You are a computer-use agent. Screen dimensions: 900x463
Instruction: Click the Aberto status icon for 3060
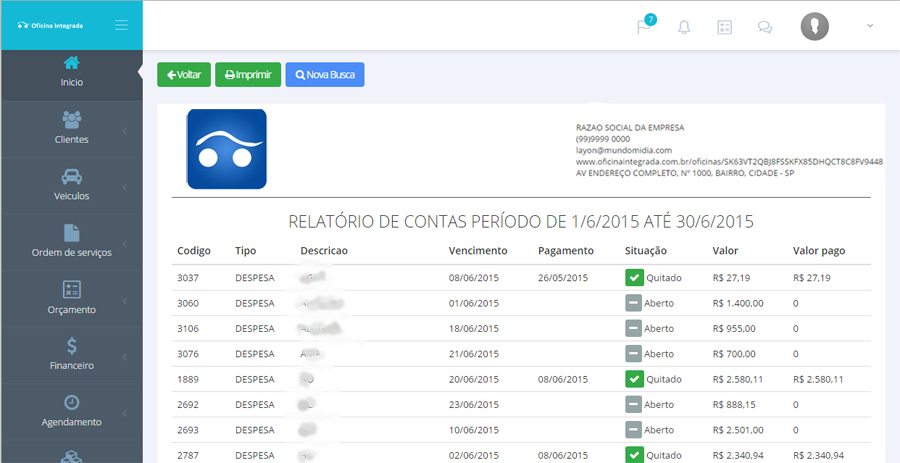click(633, 303)
